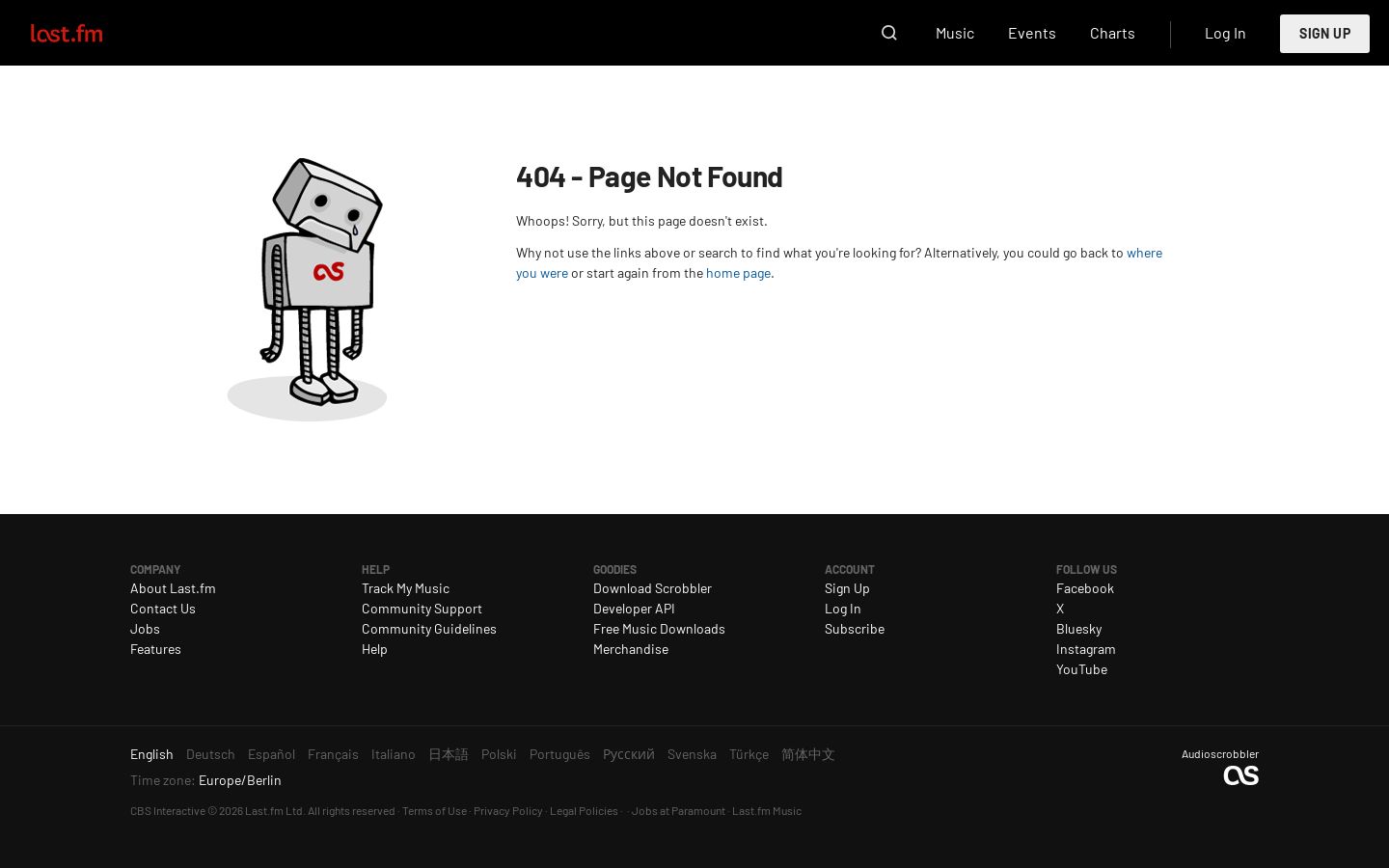The image size is (1389, 868).
Task: Click the FOLLOW US footer heading
Action: [1086, 569]
